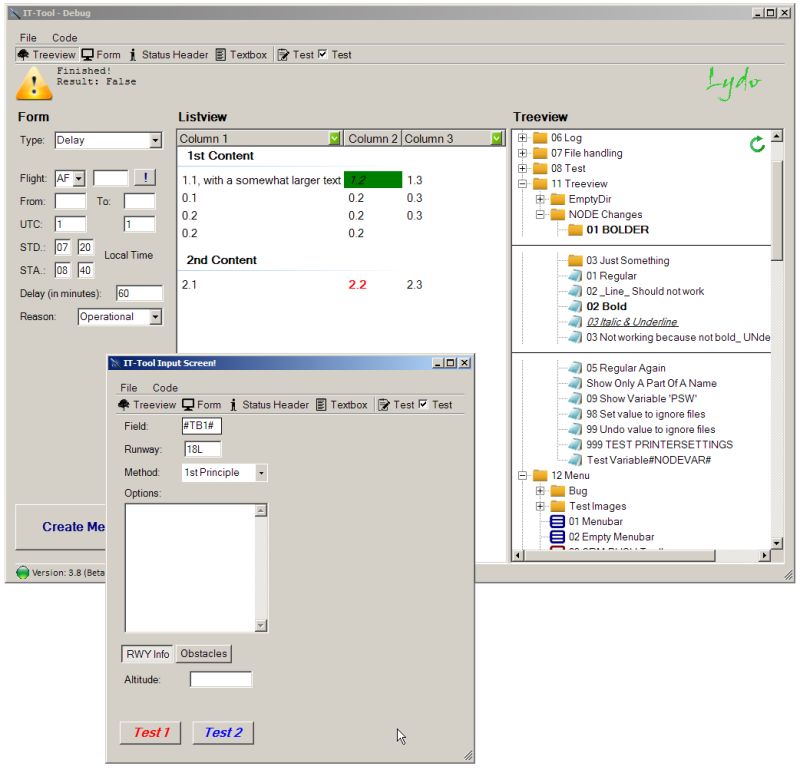The image size is (800, 773).
Task: Click Test pencil icon in Debug window toolbar
Action: 283,55
